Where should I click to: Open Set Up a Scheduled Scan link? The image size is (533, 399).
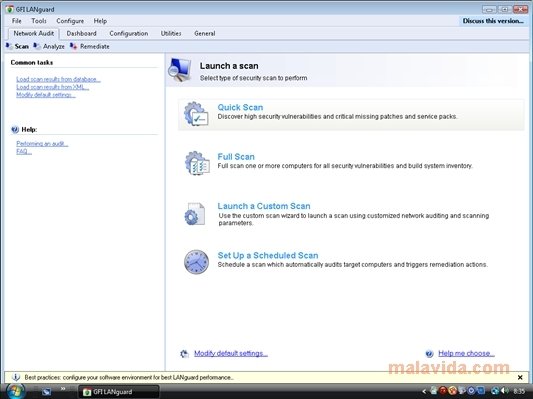(268, 255)
